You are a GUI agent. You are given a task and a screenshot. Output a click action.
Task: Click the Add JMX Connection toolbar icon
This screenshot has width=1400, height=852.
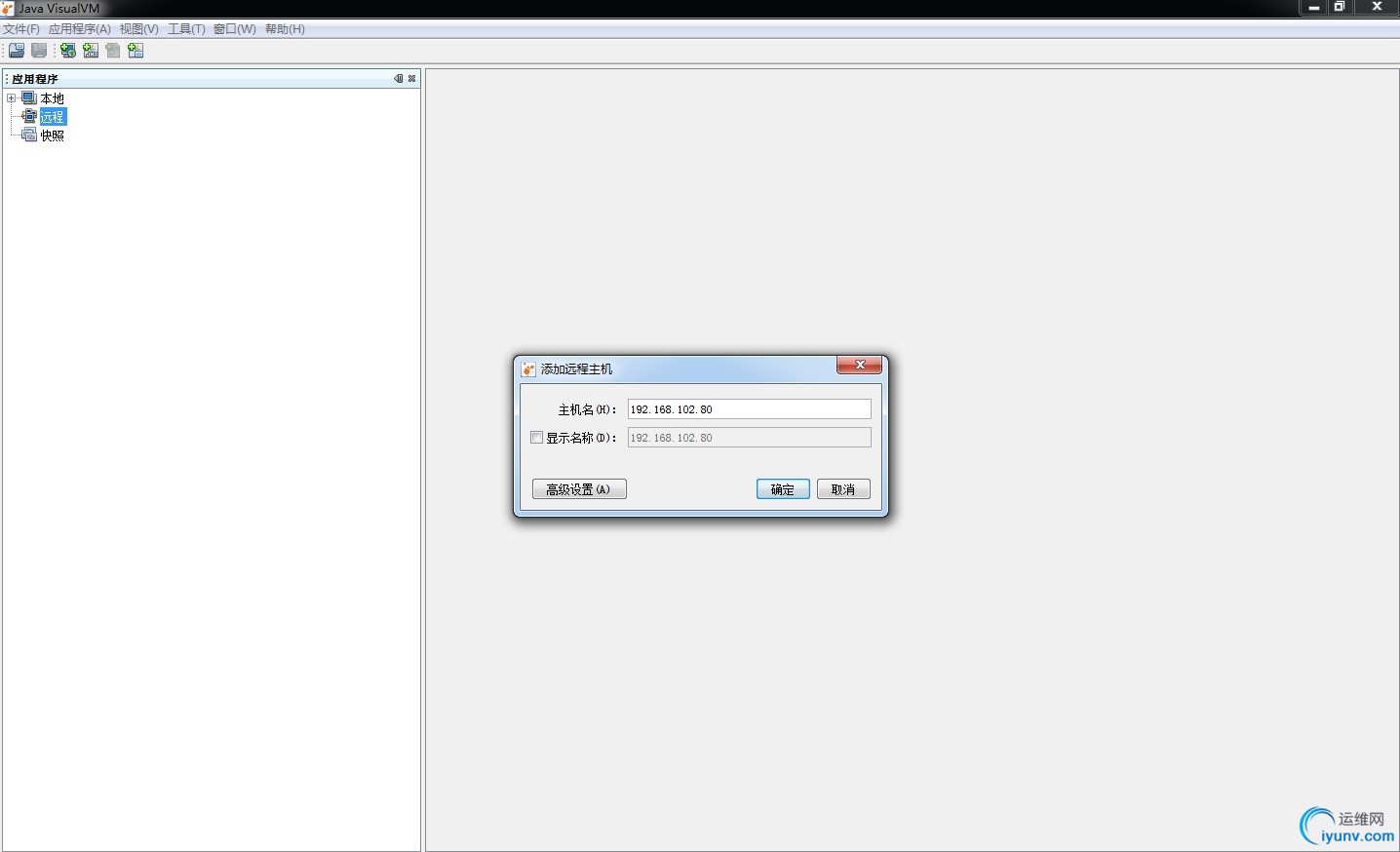91,51
